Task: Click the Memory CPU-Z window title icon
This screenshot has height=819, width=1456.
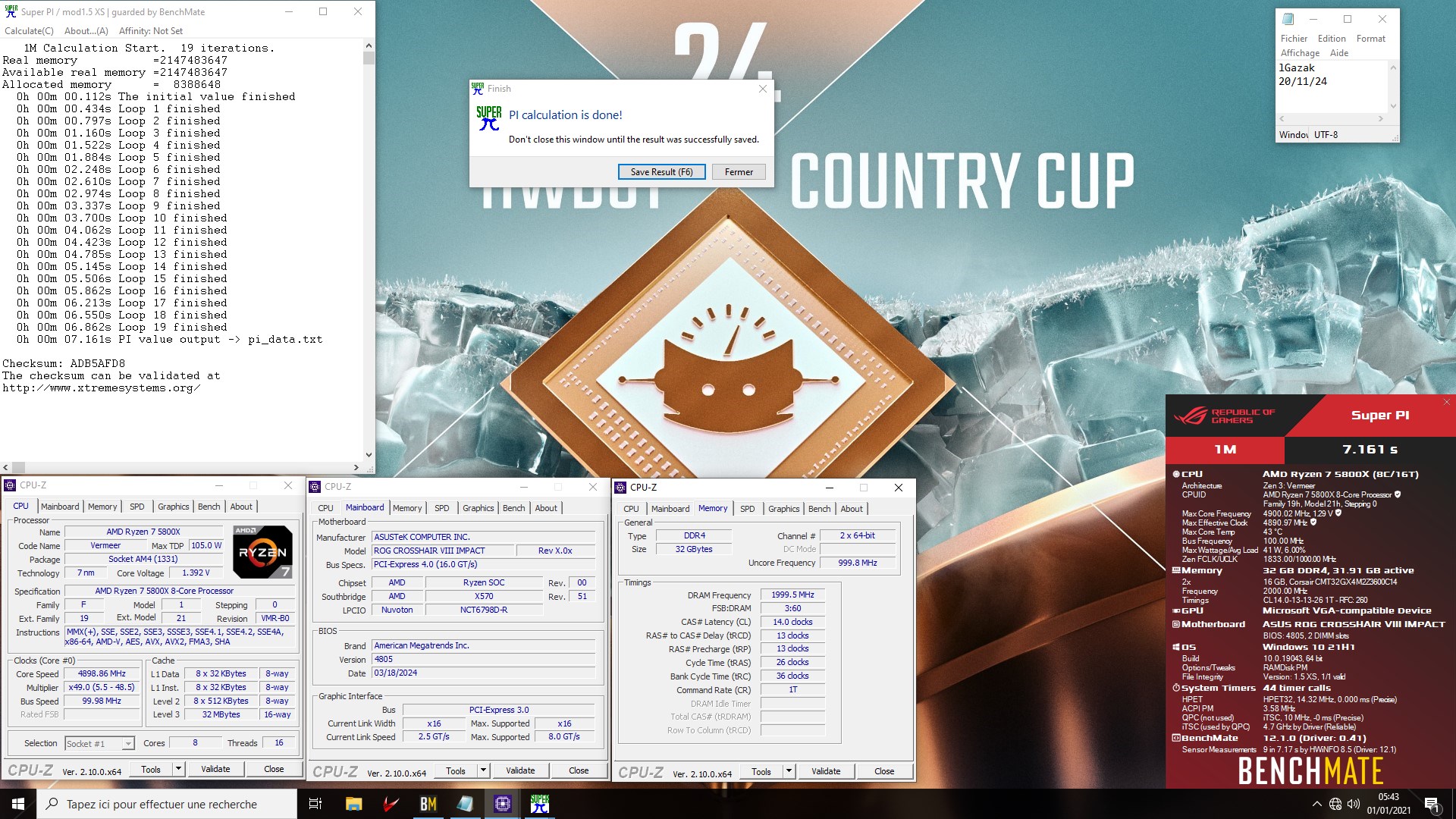Action: coord(620,488)
